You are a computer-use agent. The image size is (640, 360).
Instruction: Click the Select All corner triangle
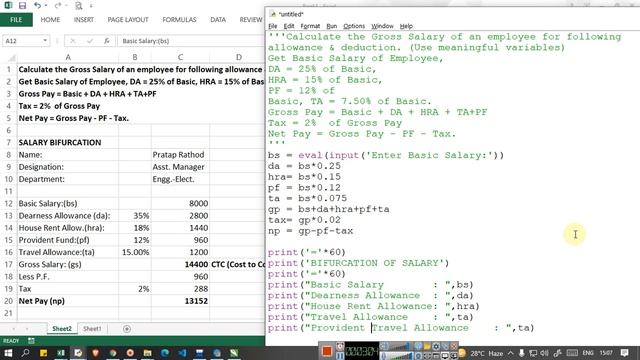click(x=12, y=58)
